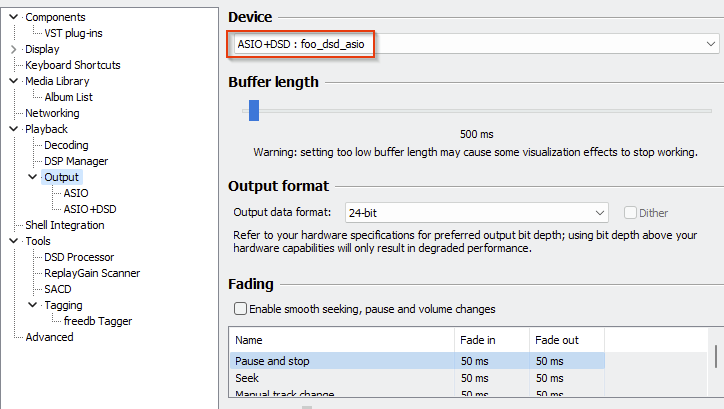The height and width of the screenshot is (409, 724).
Task: Select VST plug-ins in the tree
Action: tap(73, 33)
